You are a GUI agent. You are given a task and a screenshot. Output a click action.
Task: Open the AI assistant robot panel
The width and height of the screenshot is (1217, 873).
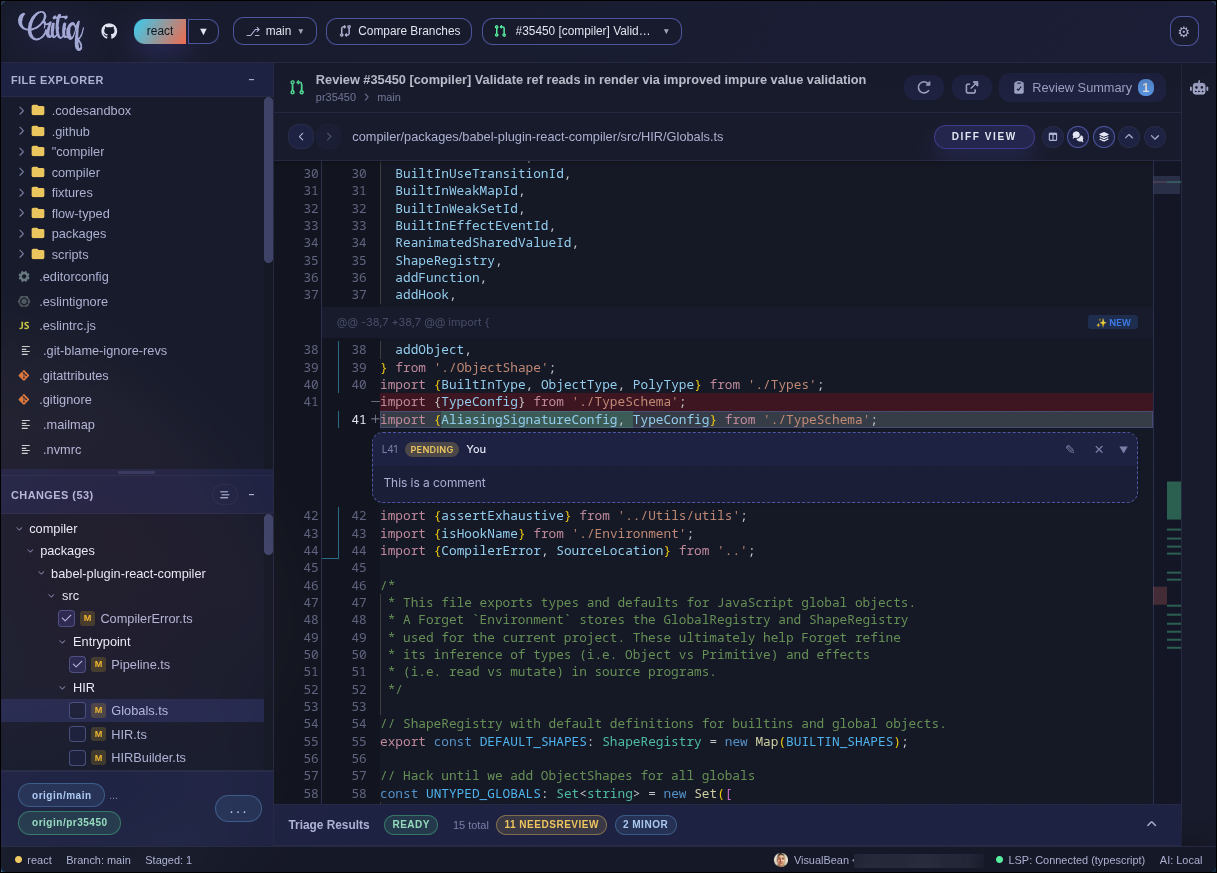tap(1198, 87)
